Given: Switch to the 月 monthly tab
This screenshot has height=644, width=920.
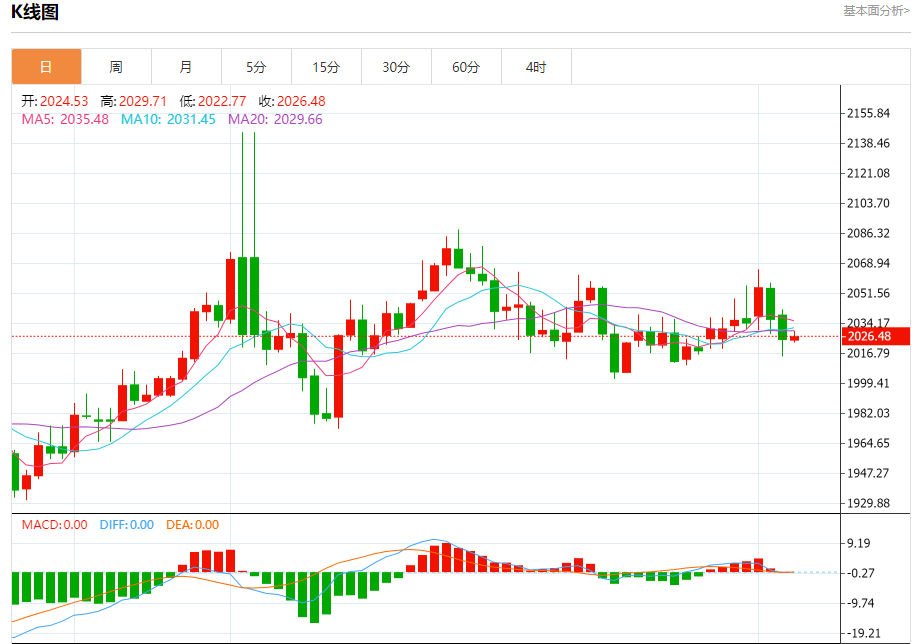Looking at the screenshot, I should [186, 67].
